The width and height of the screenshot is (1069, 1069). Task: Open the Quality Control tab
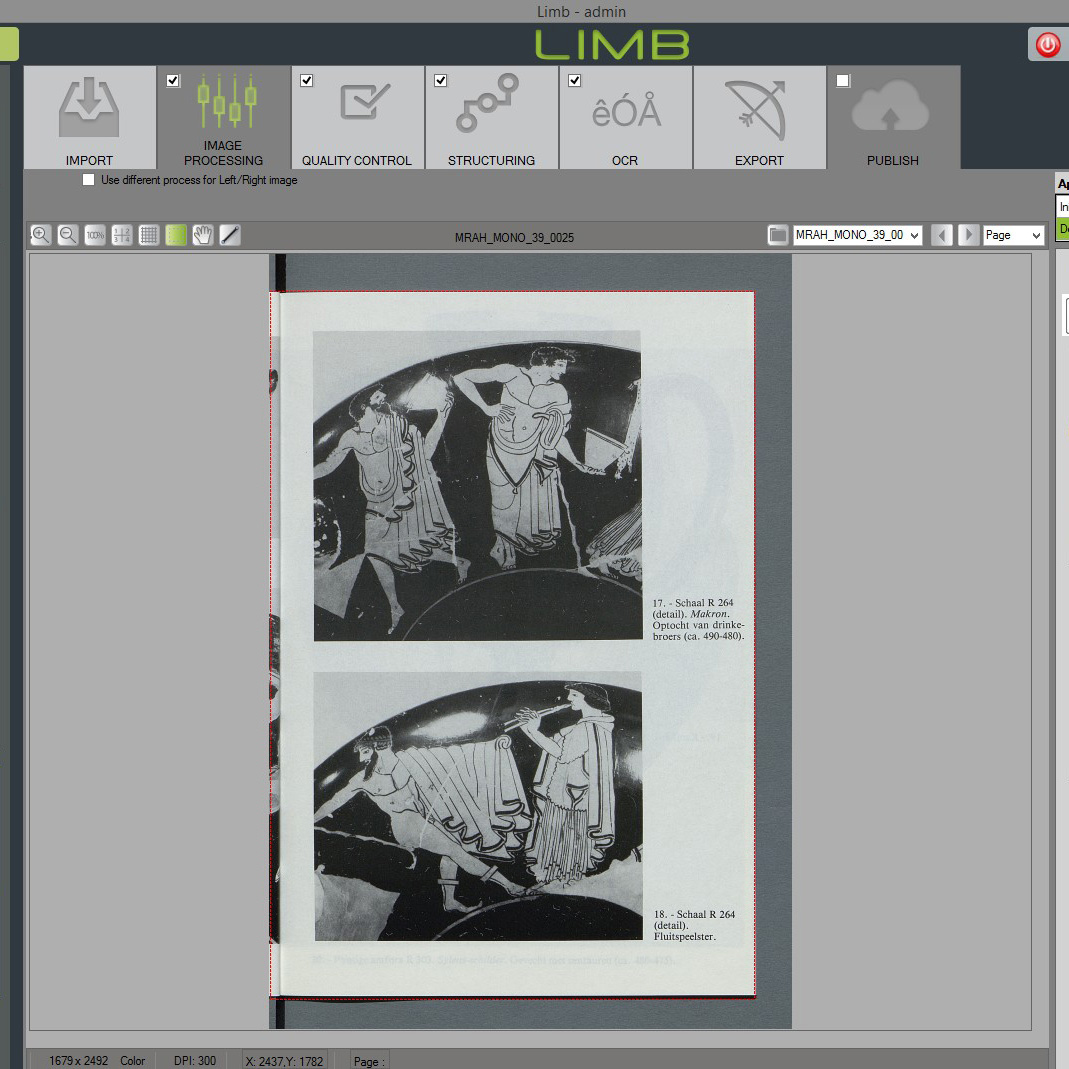click(357, 118)
